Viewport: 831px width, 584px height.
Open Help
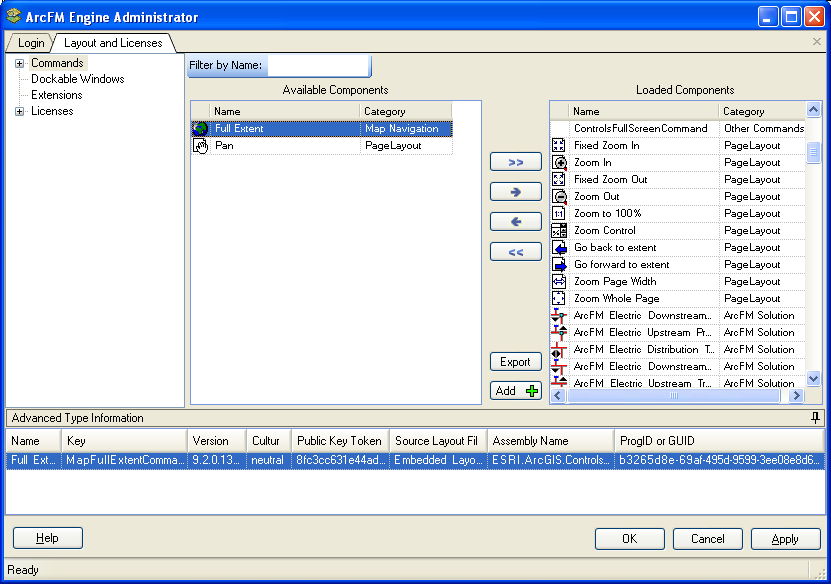tap(48, 538)
